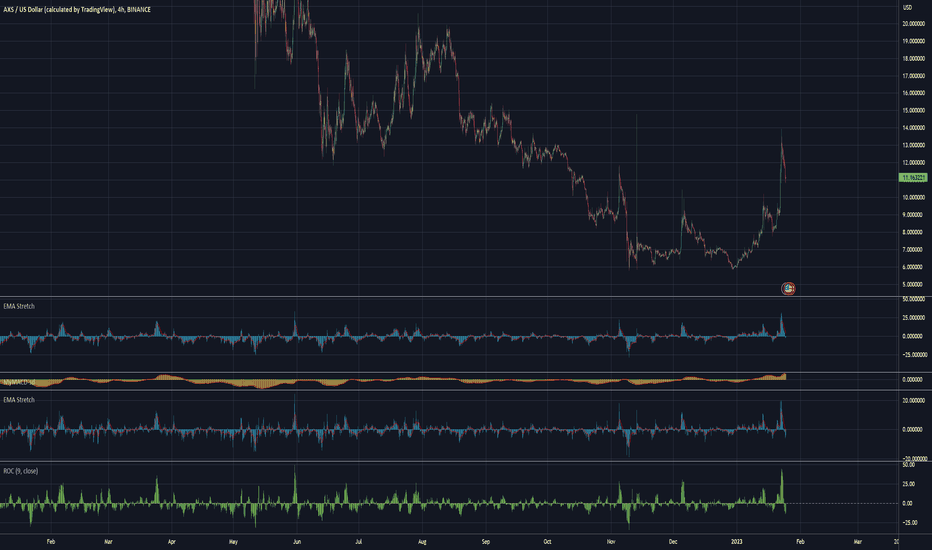This screenshot has width=932, height=550.
Task: Click 50.000000 on the upper EMA Stretch scale
Action: tap(914, 299)
